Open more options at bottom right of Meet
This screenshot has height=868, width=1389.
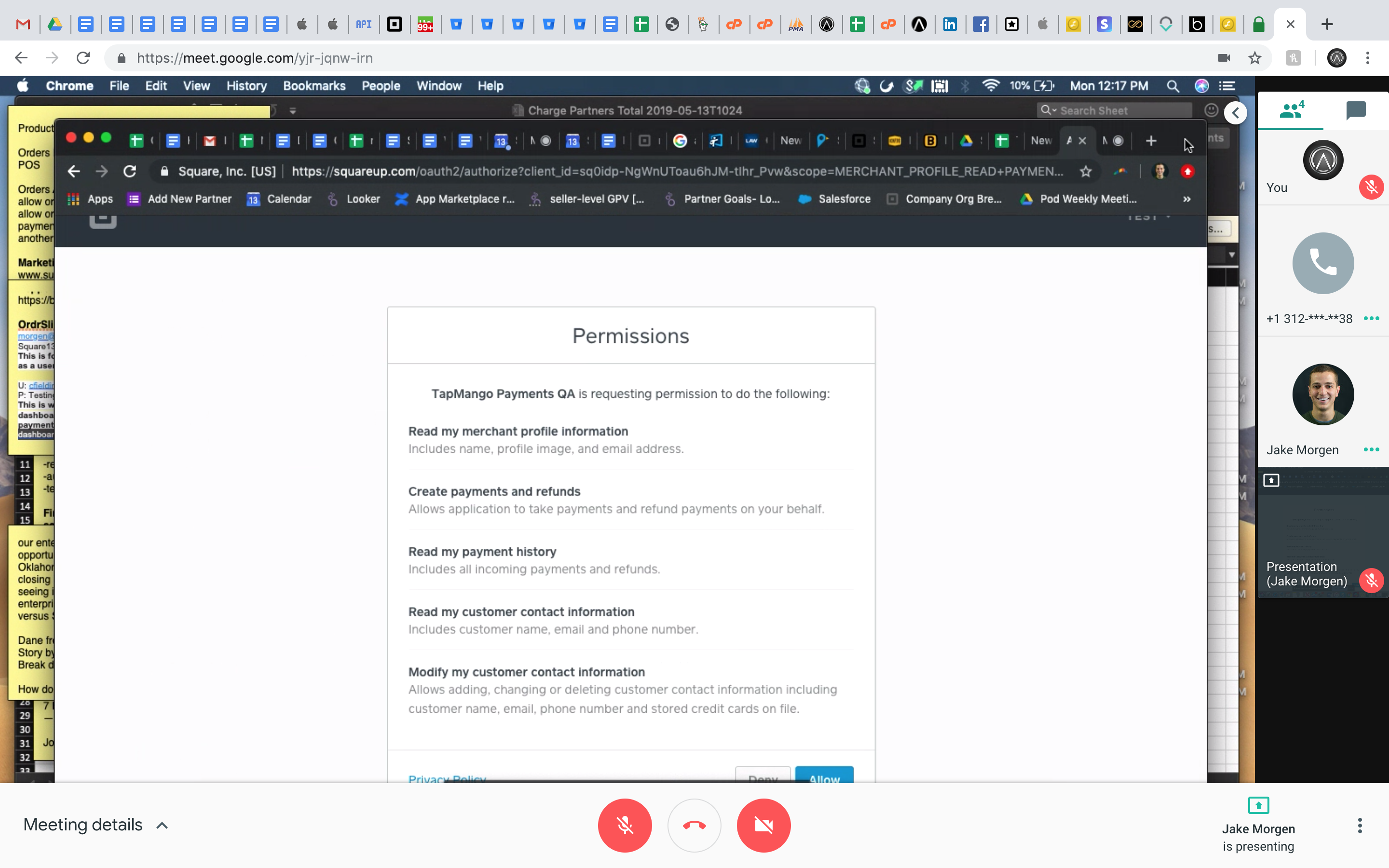pyautogui.click(x=1359, y=826)
